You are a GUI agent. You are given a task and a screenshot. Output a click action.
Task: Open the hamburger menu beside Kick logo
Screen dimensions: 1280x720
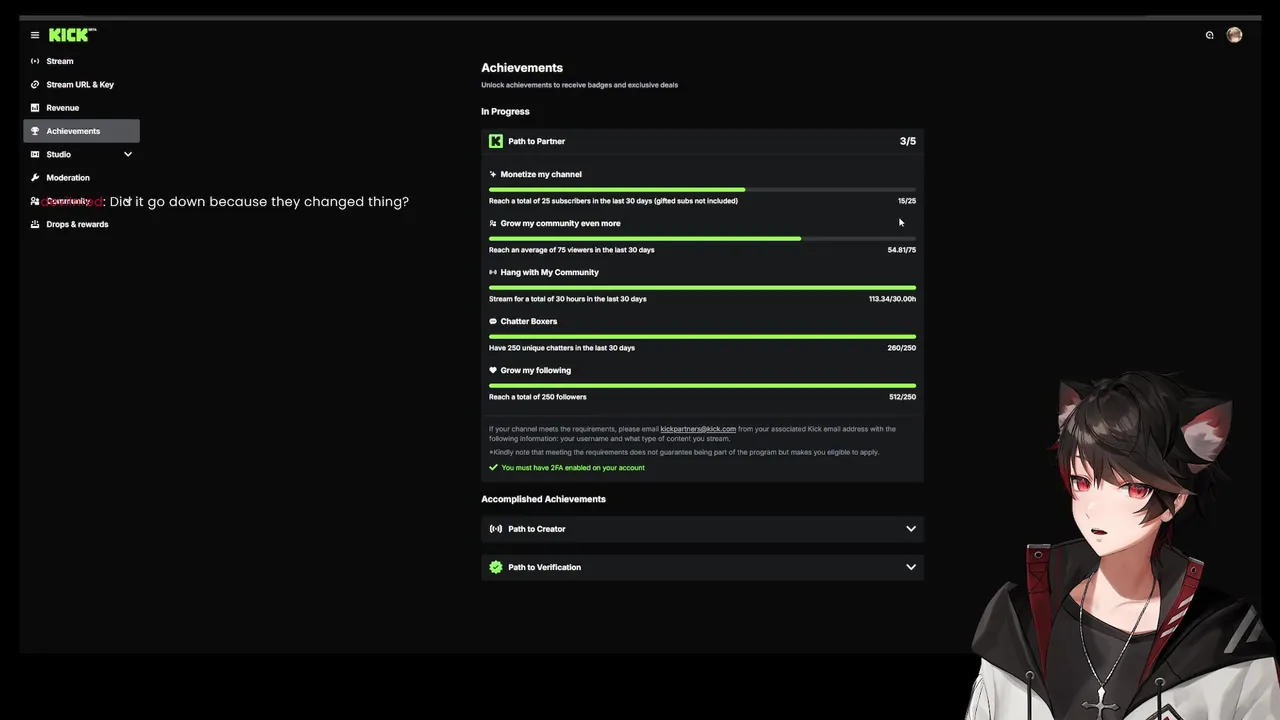pyautogui.click(x=35, y=35)
